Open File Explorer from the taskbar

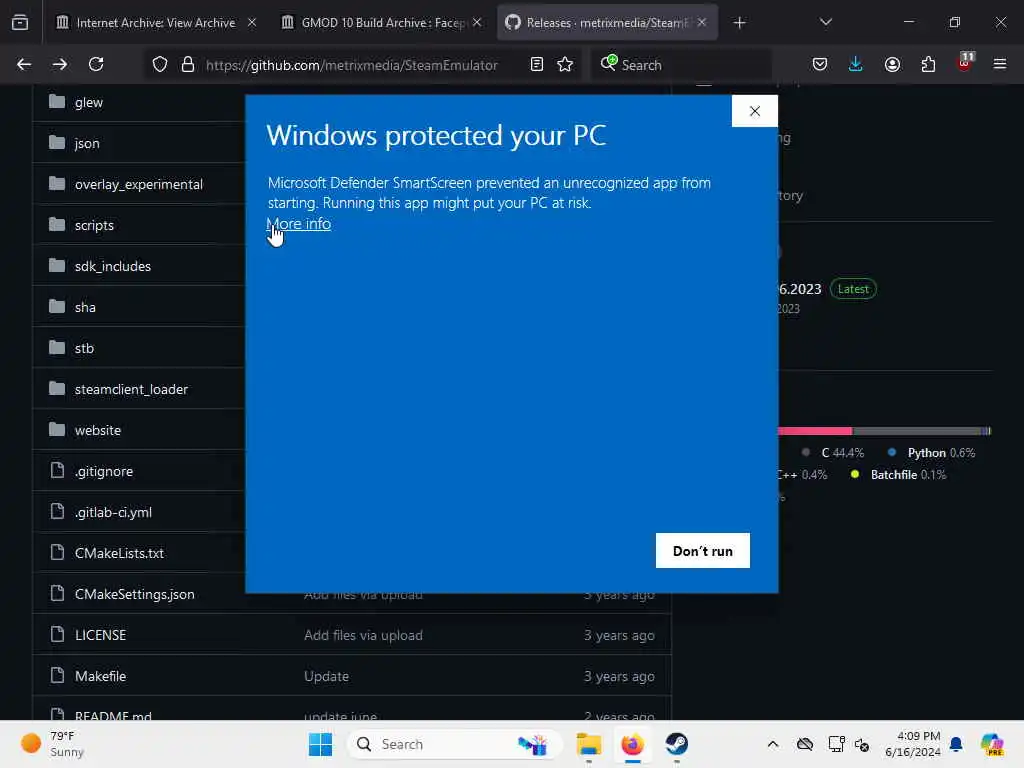[588, 744]
